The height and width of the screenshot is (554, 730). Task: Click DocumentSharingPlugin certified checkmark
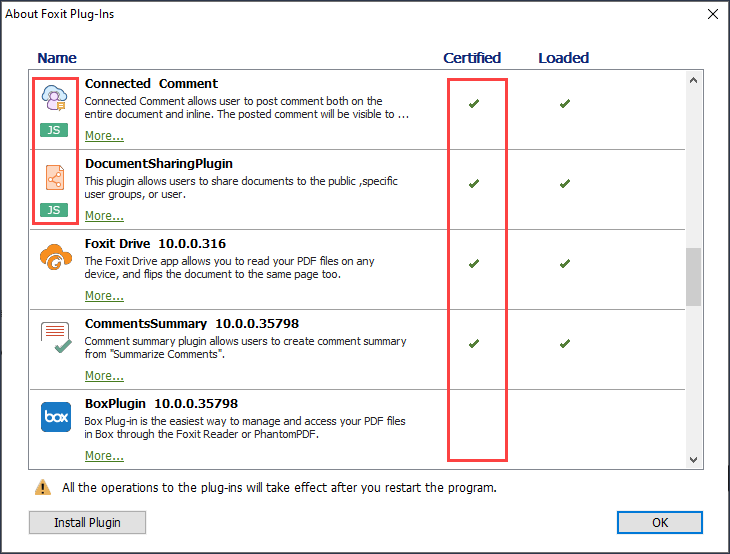(x=474, y=183)
